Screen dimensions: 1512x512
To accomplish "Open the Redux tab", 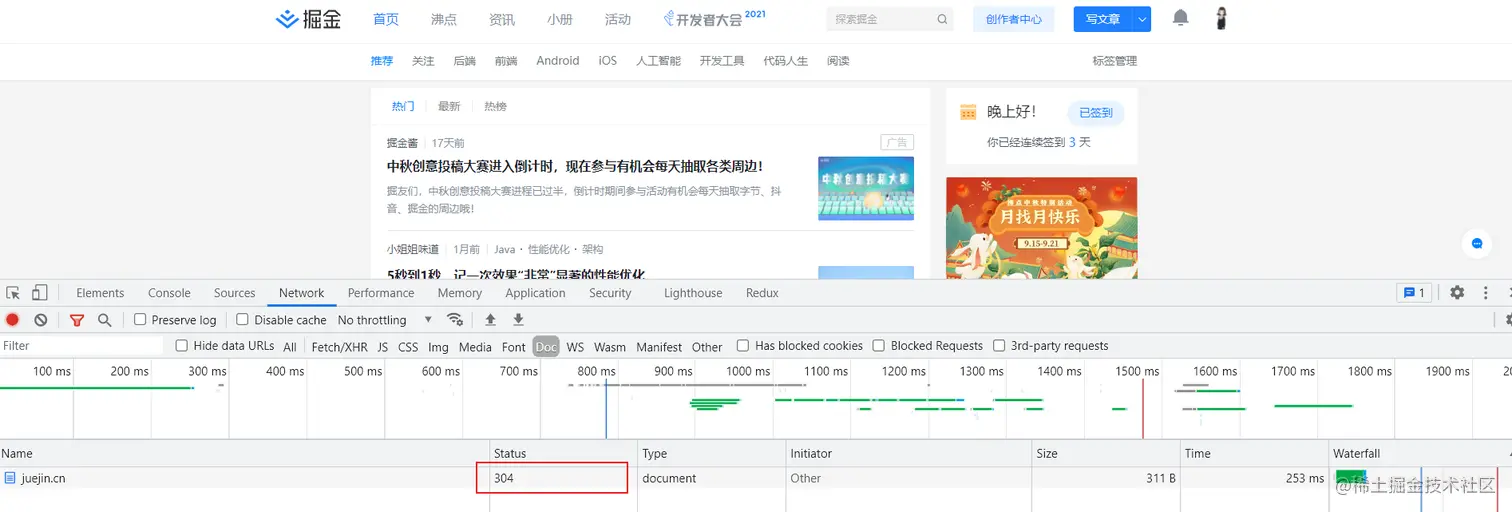I will coord(762,293).
